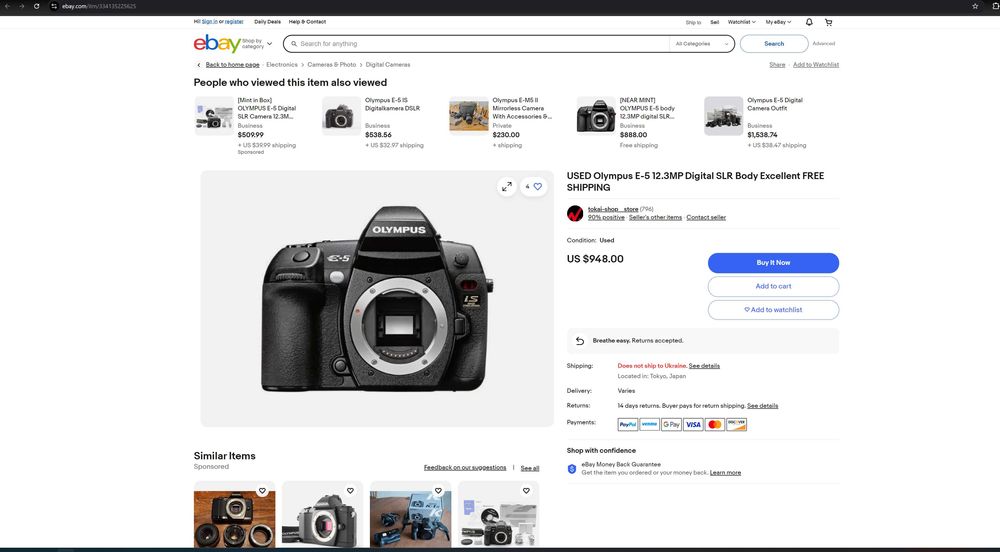Open See details link for returns
This screenshot has width=1000, height=552.
(x=762, y=406)
